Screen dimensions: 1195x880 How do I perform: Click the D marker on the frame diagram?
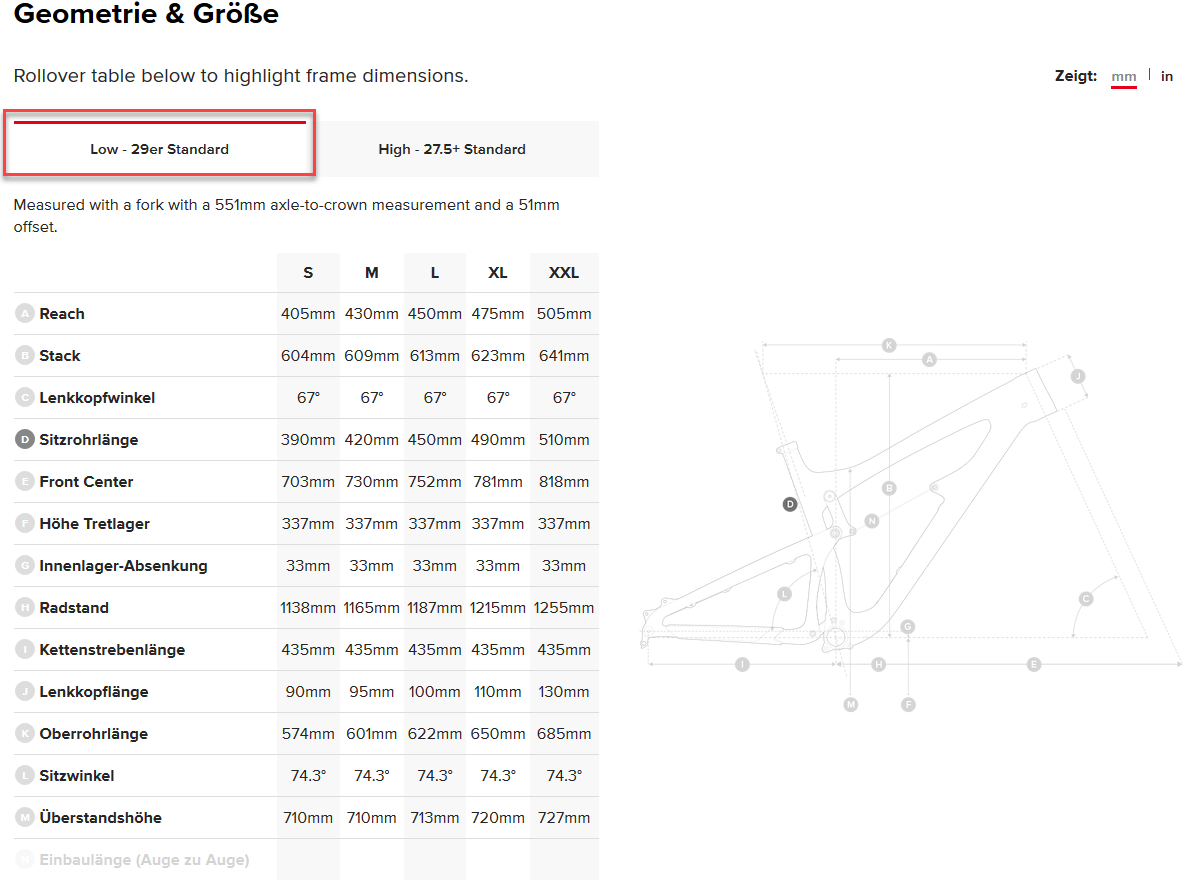click(x=790, y=505)
